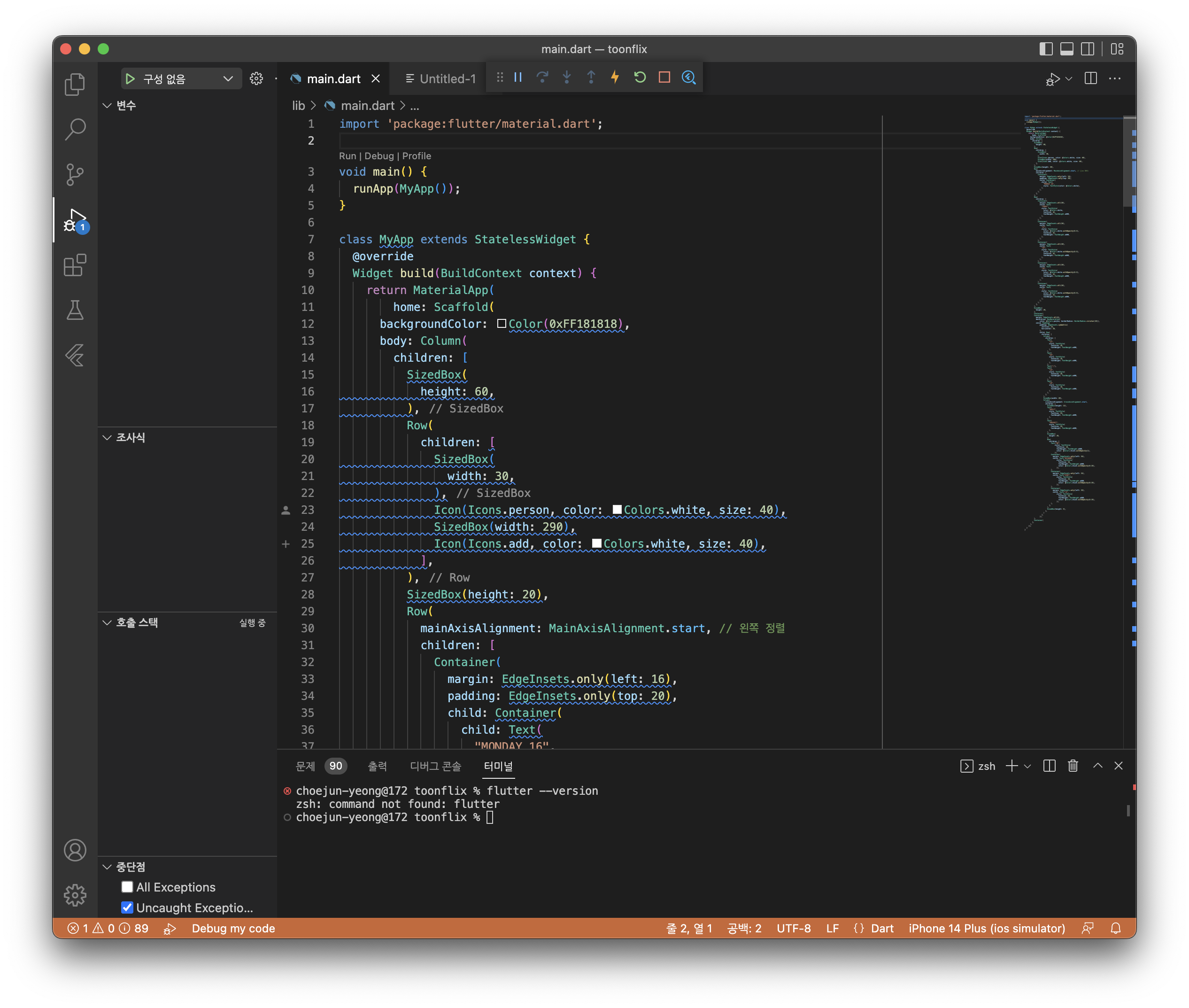Click the Color(0xFF181818) swatch on line 12
Screen dimensions: 1189x1008
pos(502,324)
